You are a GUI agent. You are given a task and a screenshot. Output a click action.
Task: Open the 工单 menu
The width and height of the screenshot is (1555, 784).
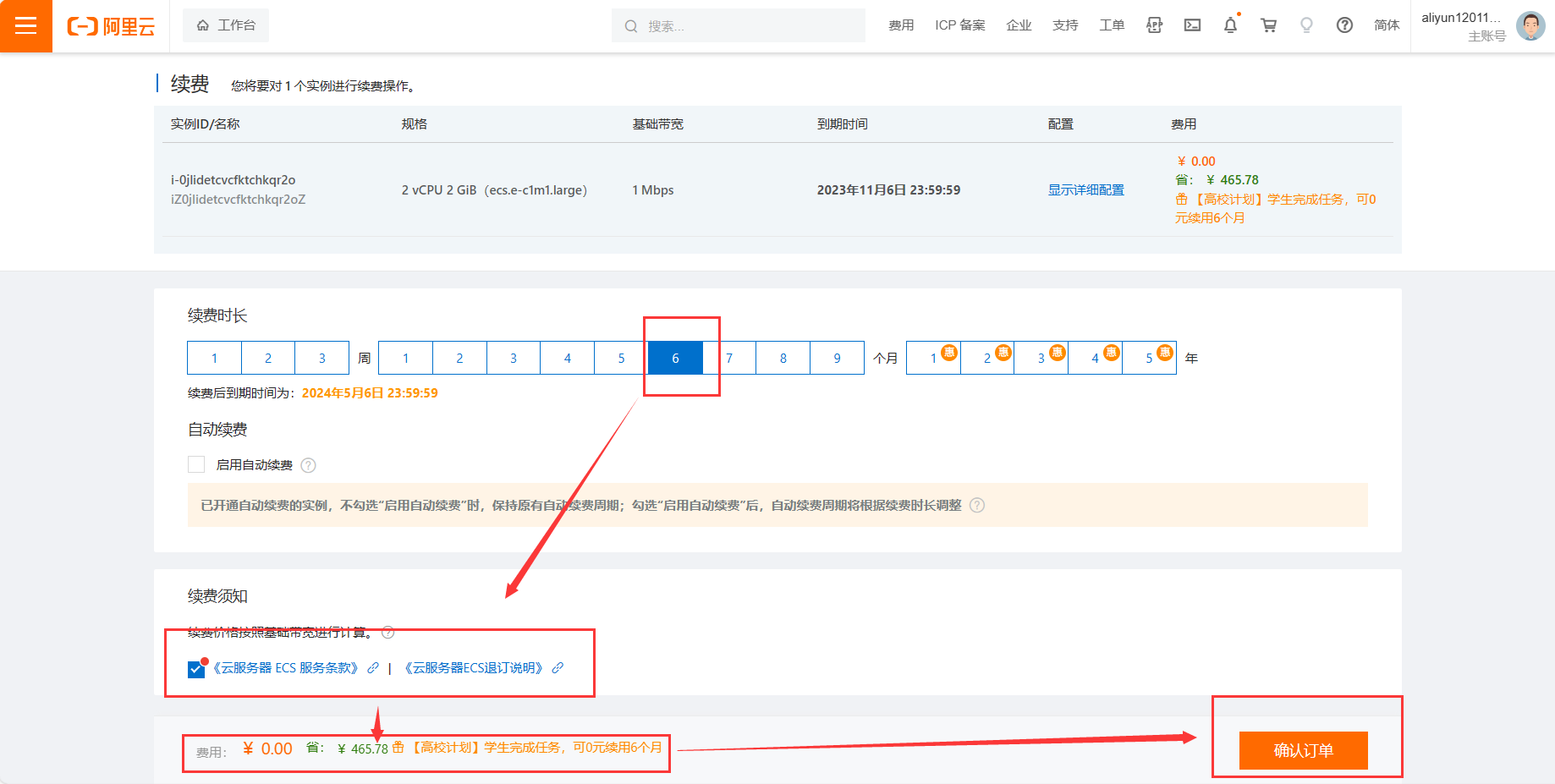(x=1112, y=25)
